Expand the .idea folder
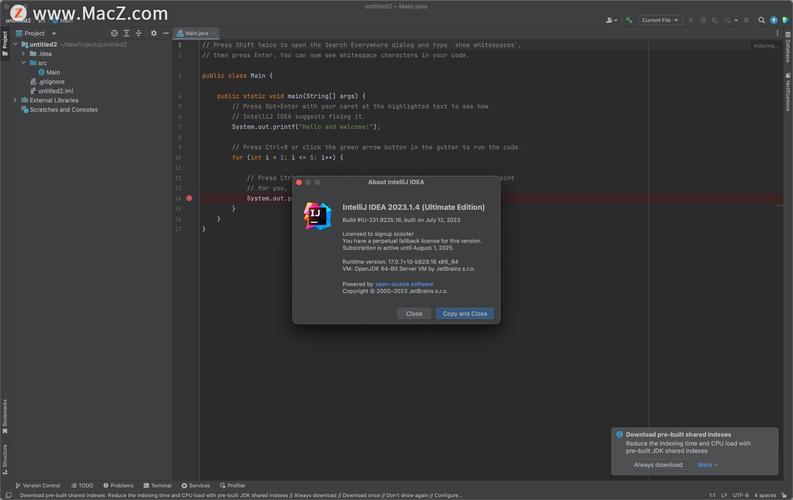This screenshot has height=500, width=793. point(23,54)
